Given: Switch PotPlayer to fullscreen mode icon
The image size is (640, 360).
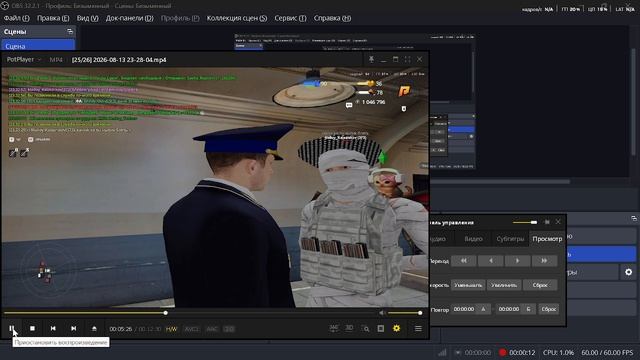Looking at the screenshot, I should coord(407,60).
